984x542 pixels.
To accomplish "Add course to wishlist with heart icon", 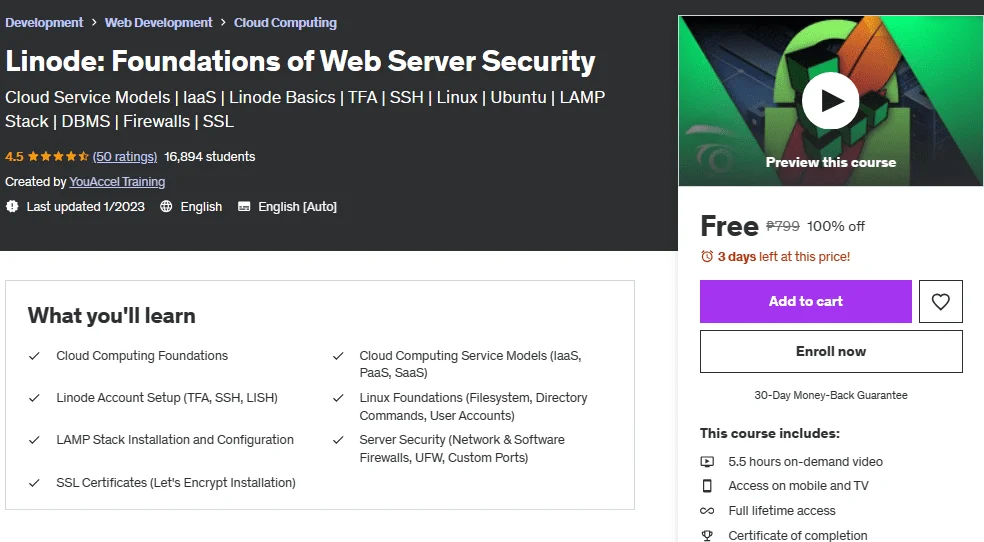I will [940, 301].
